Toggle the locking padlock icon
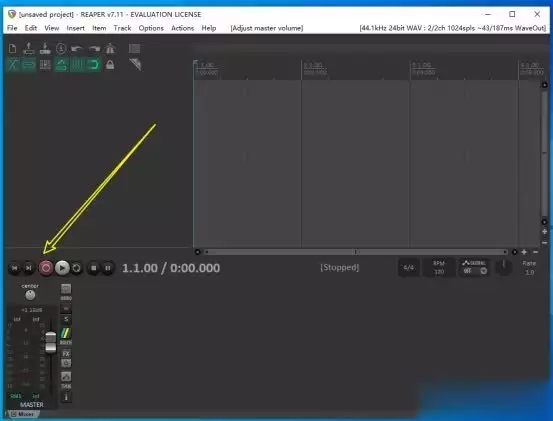Image resolution: width=553 pixels, height=421 pixels. [x=110, y=65]
